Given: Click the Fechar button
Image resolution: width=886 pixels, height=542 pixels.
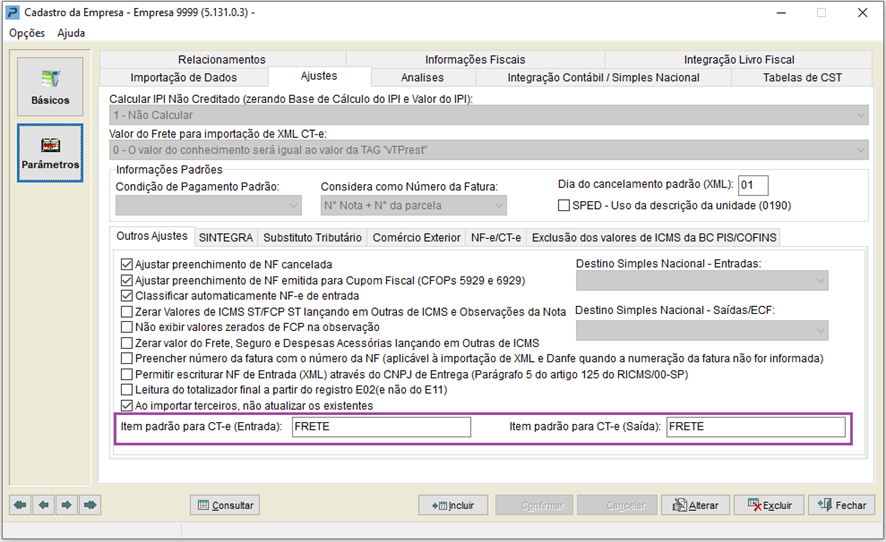Looking at the screenshot, I should coord(842,505).
